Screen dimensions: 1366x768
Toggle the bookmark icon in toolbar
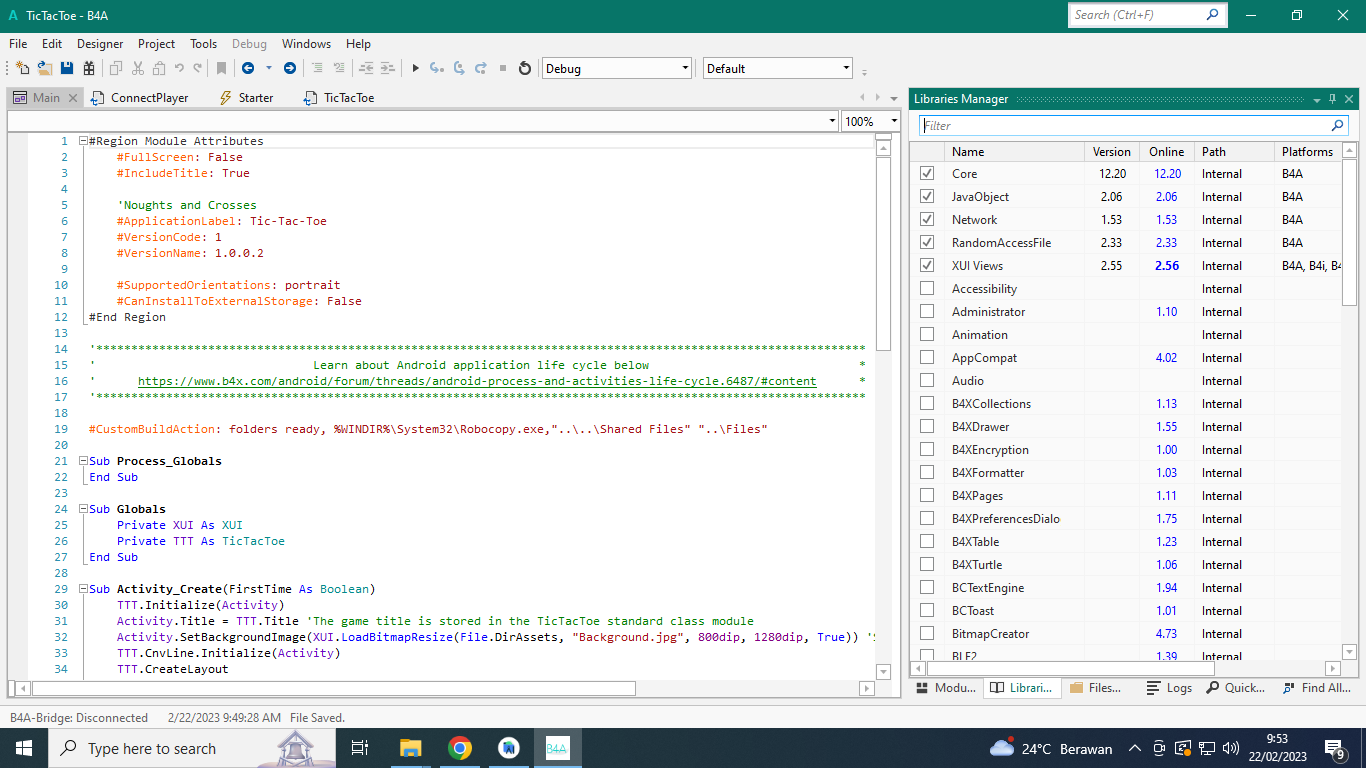point(221,68)
